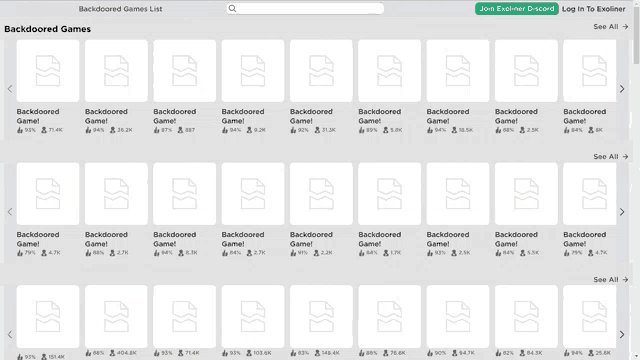Viewport: 640px width, 360px height.
Task: Open game thumbnail with 18.5K players
Action: (x=458, y=71)
